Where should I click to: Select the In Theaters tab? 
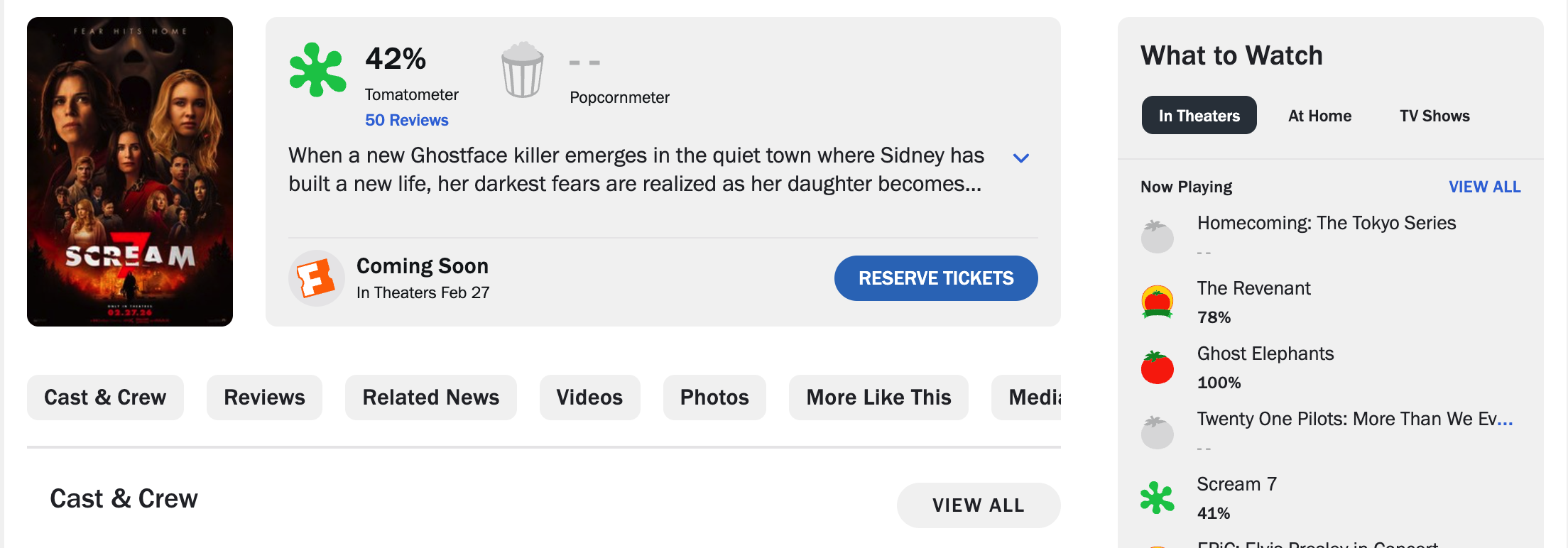(1199, 116)
